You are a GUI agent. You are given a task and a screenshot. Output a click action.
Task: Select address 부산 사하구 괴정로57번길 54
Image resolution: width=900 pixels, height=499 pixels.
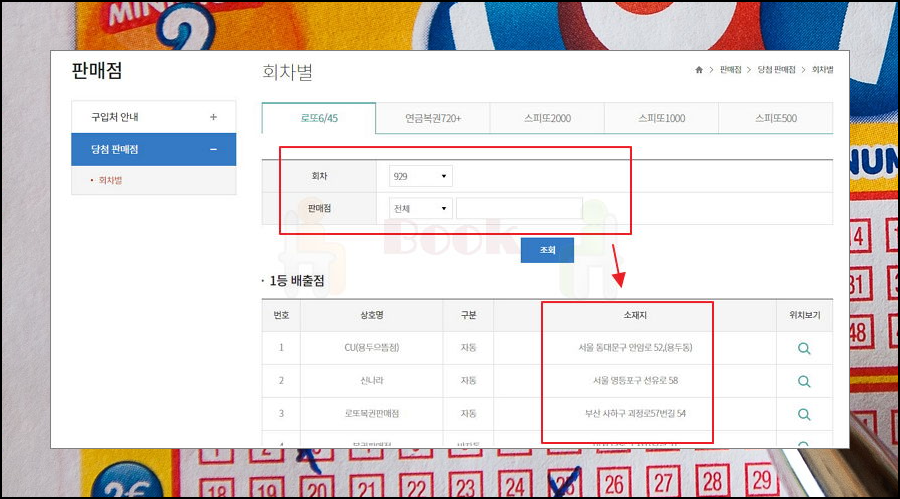[x=635, y=413]
